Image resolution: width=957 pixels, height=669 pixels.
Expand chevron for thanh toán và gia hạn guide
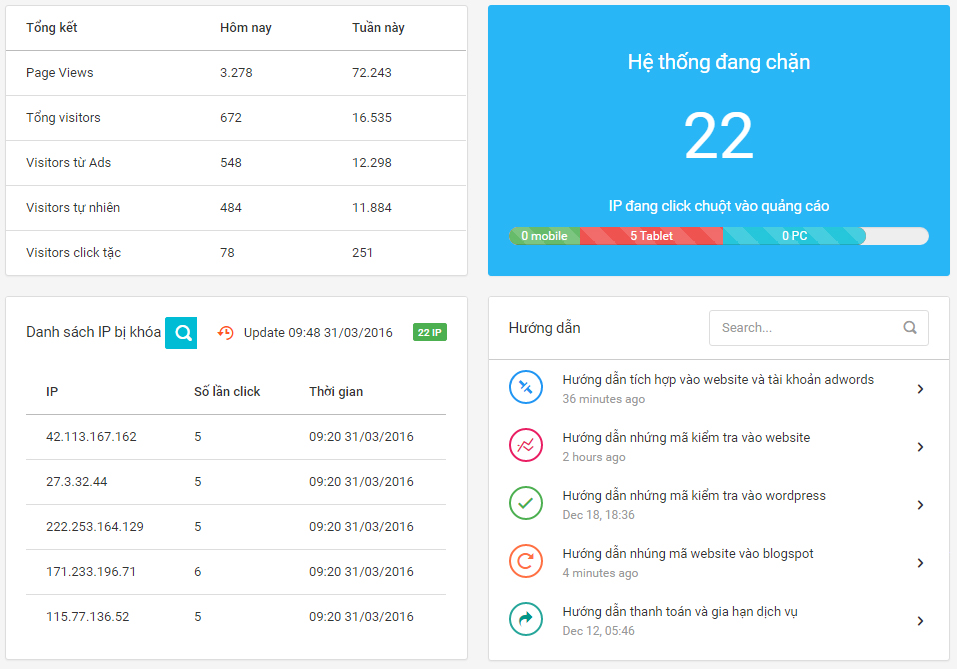[920, 621]
